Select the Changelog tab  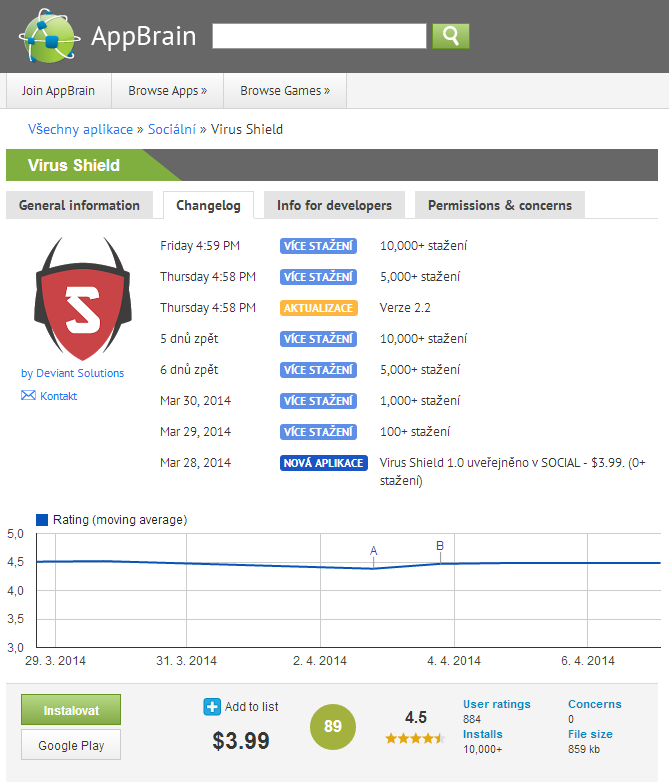[209, 205]
